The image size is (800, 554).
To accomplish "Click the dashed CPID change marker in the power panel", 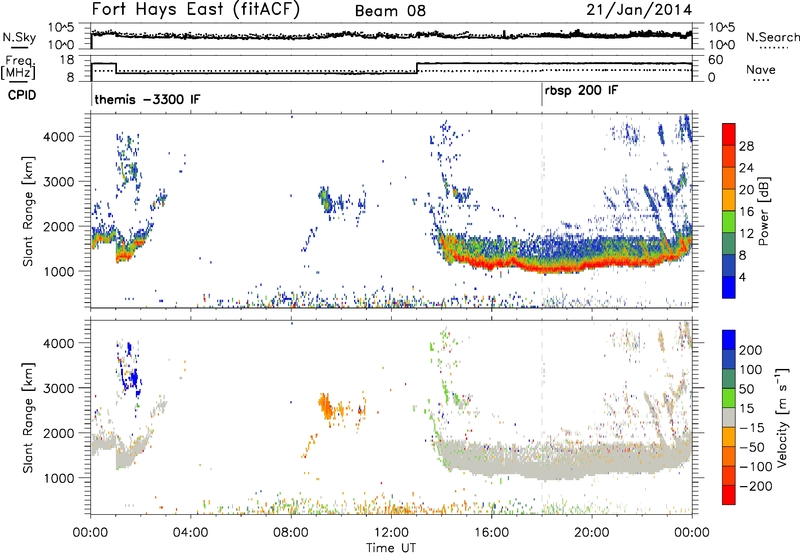I will [542, 210].
